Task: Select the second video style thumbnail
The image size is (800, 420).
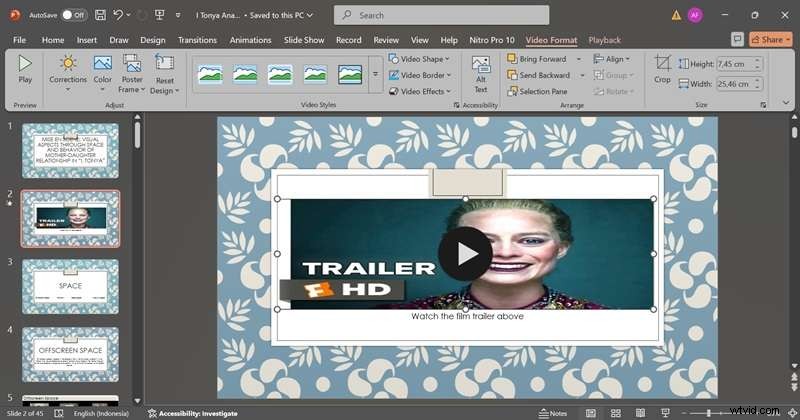Action: [x=245, y=75]
